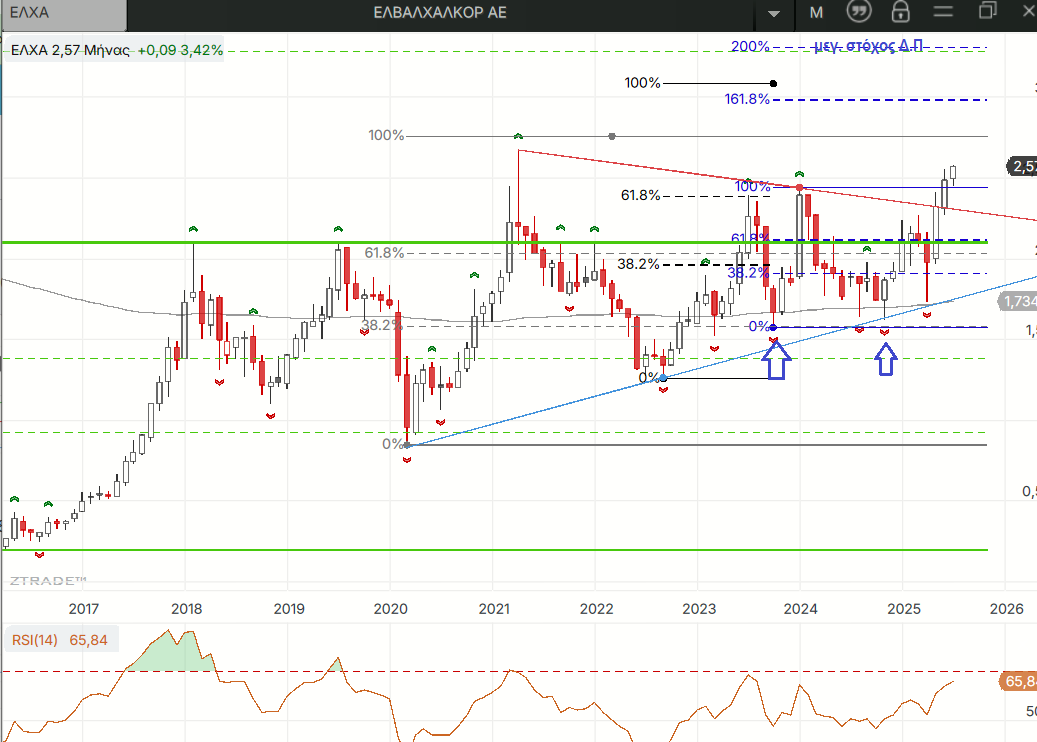Screen dimensions: 1037x742
Task: Select the μεγ. στόχος Δ.Π annotation text
Action: click(x=868, y=46)
